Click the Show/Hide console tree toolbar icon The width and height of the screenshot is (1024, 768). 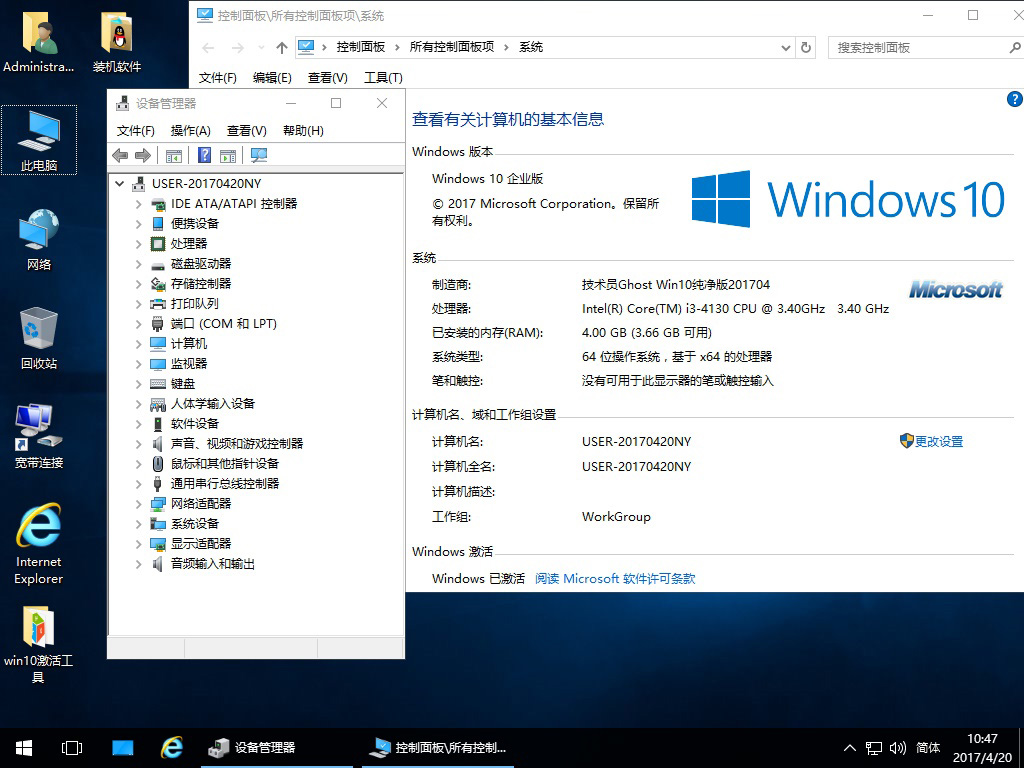pos(174,155)
